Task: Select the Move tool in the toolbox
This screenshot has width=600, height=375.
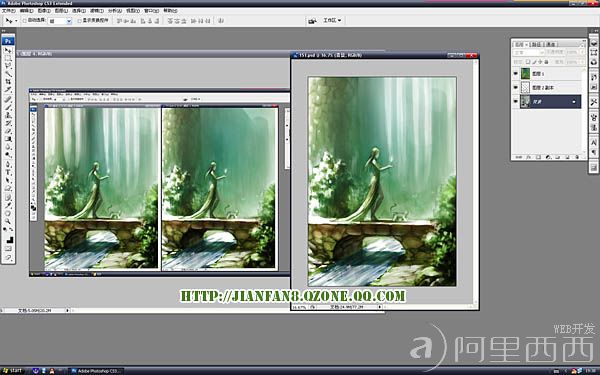Action: point(8,51)
